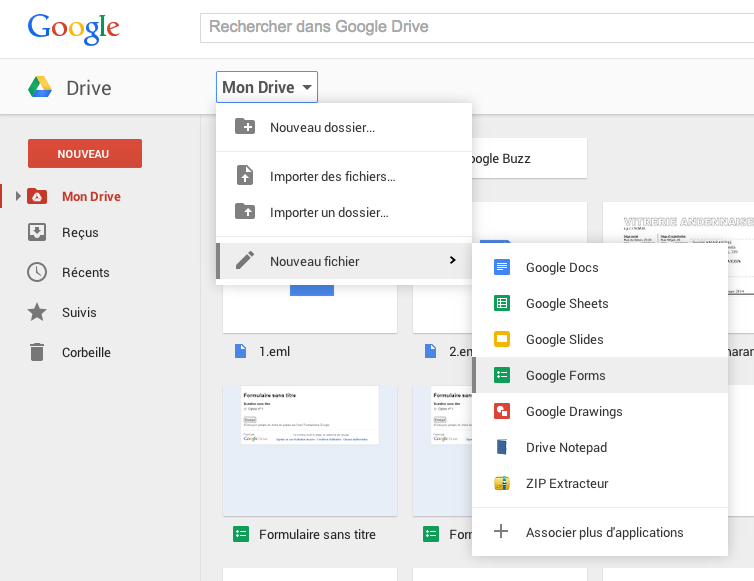Select the Formulaire sans titre file name

pos(317,534)
